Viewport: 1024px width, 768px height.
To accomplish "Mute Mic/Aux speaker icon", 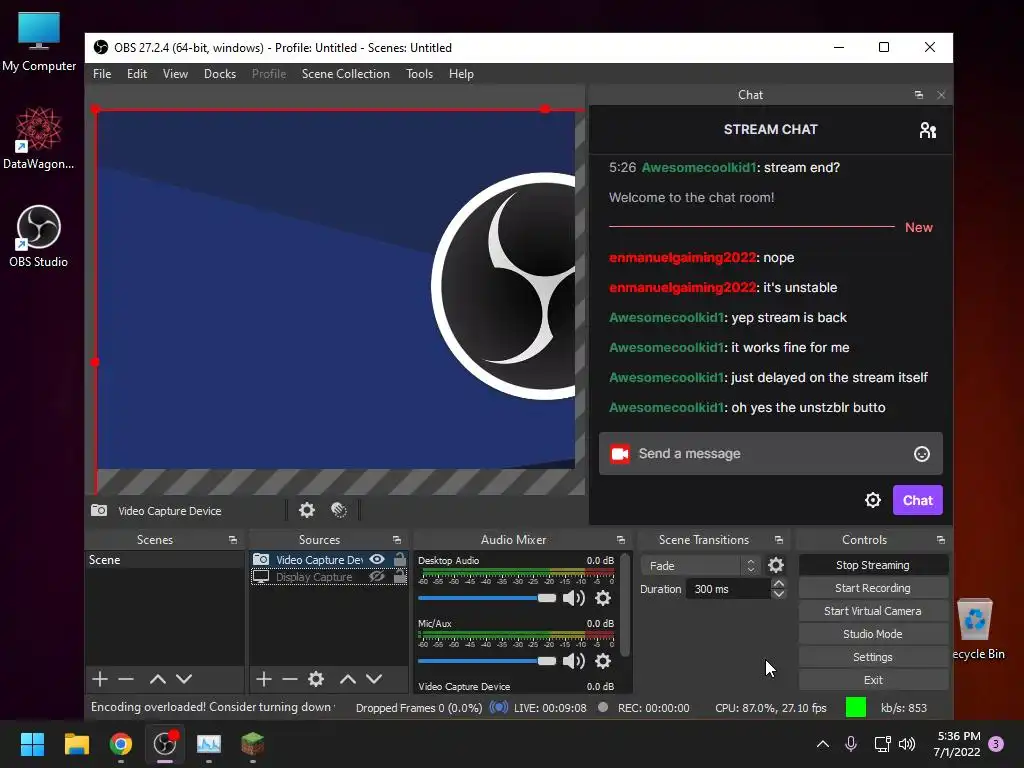I will coord(573,661).
